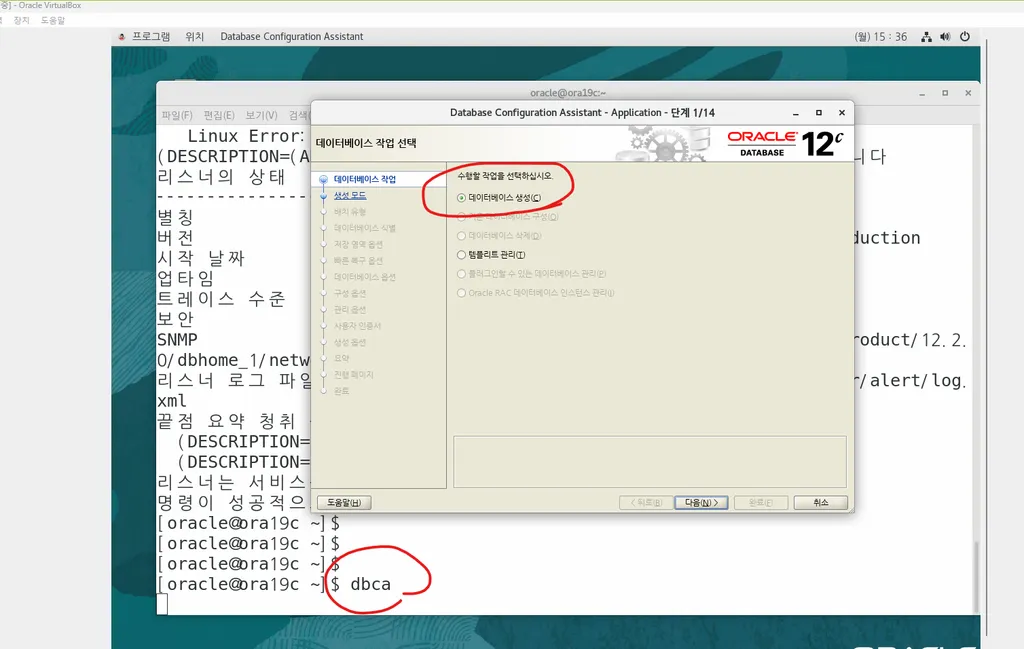This screenshot has width=1024, height=649.
Task: Minimize the oracle@ora19c terminal window
Action: 922,93
